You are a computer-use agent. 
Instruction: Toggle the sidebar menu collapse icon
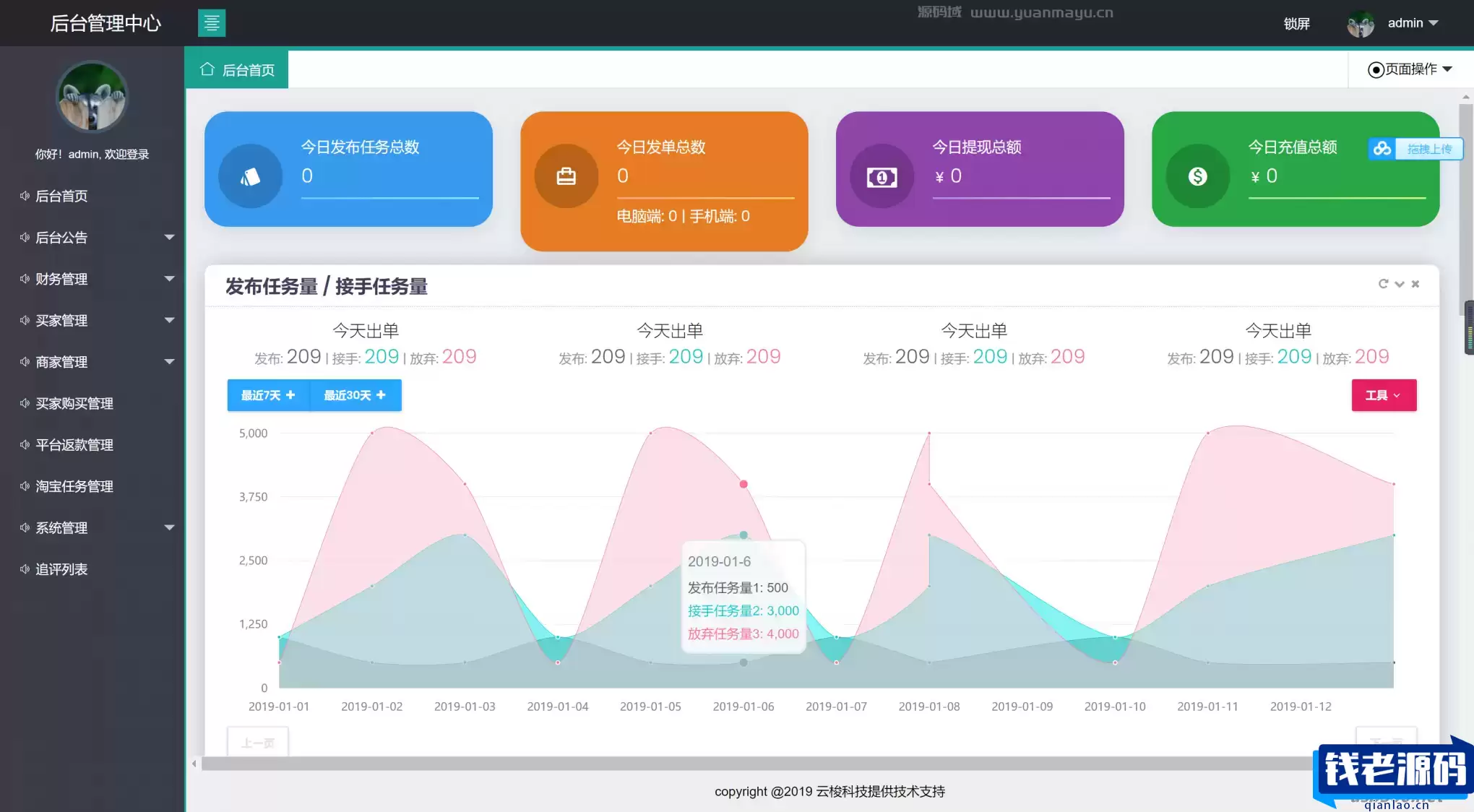[x=212, y=23]
